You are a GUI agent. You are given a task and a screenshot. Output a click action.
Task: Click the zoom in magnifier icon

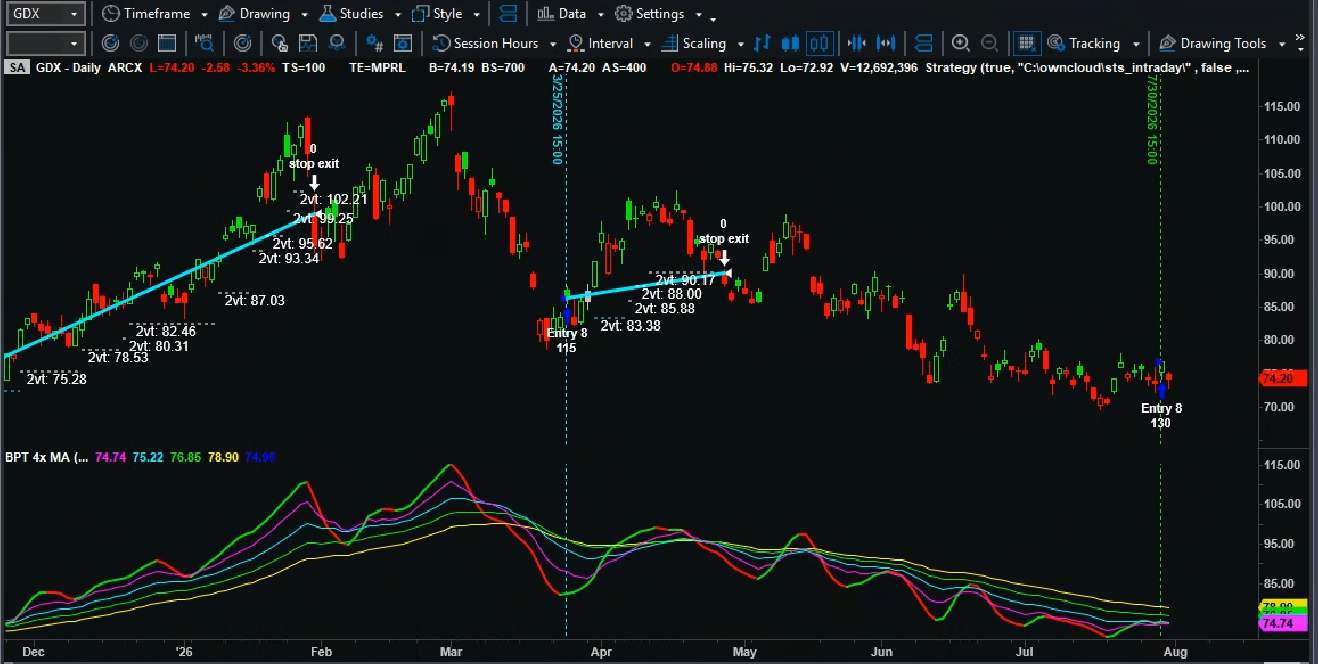[x=961, y=43]
